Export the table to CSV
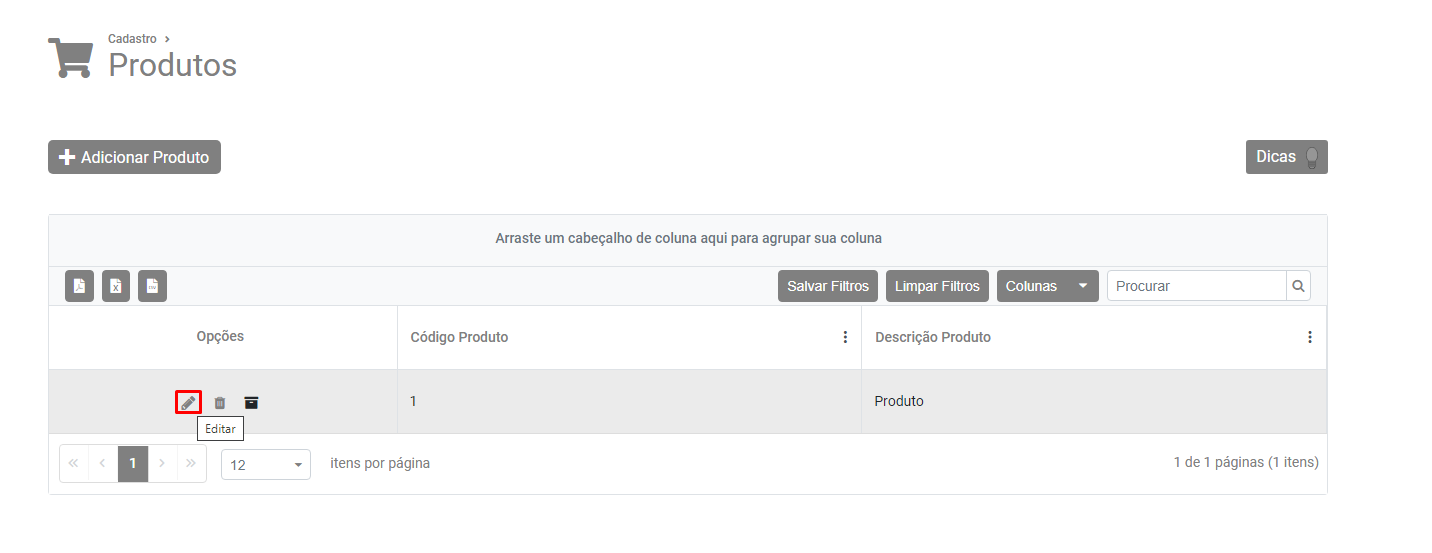The height and width of the screenshot is (553, 1432). 152,286
